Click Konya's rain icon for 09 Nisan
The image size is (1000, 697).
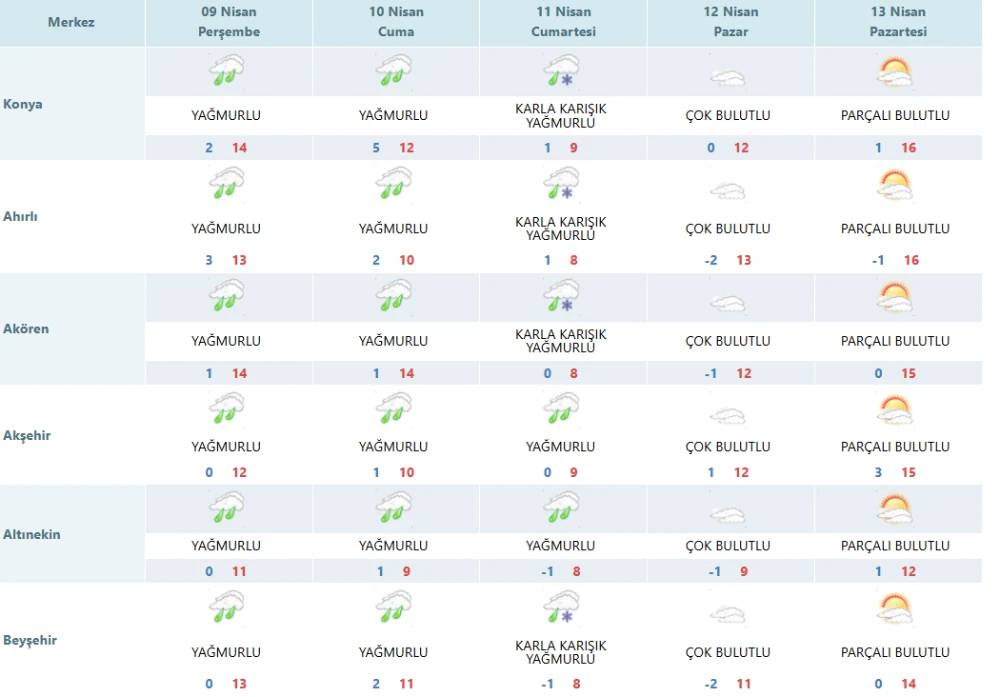(227, 72)
